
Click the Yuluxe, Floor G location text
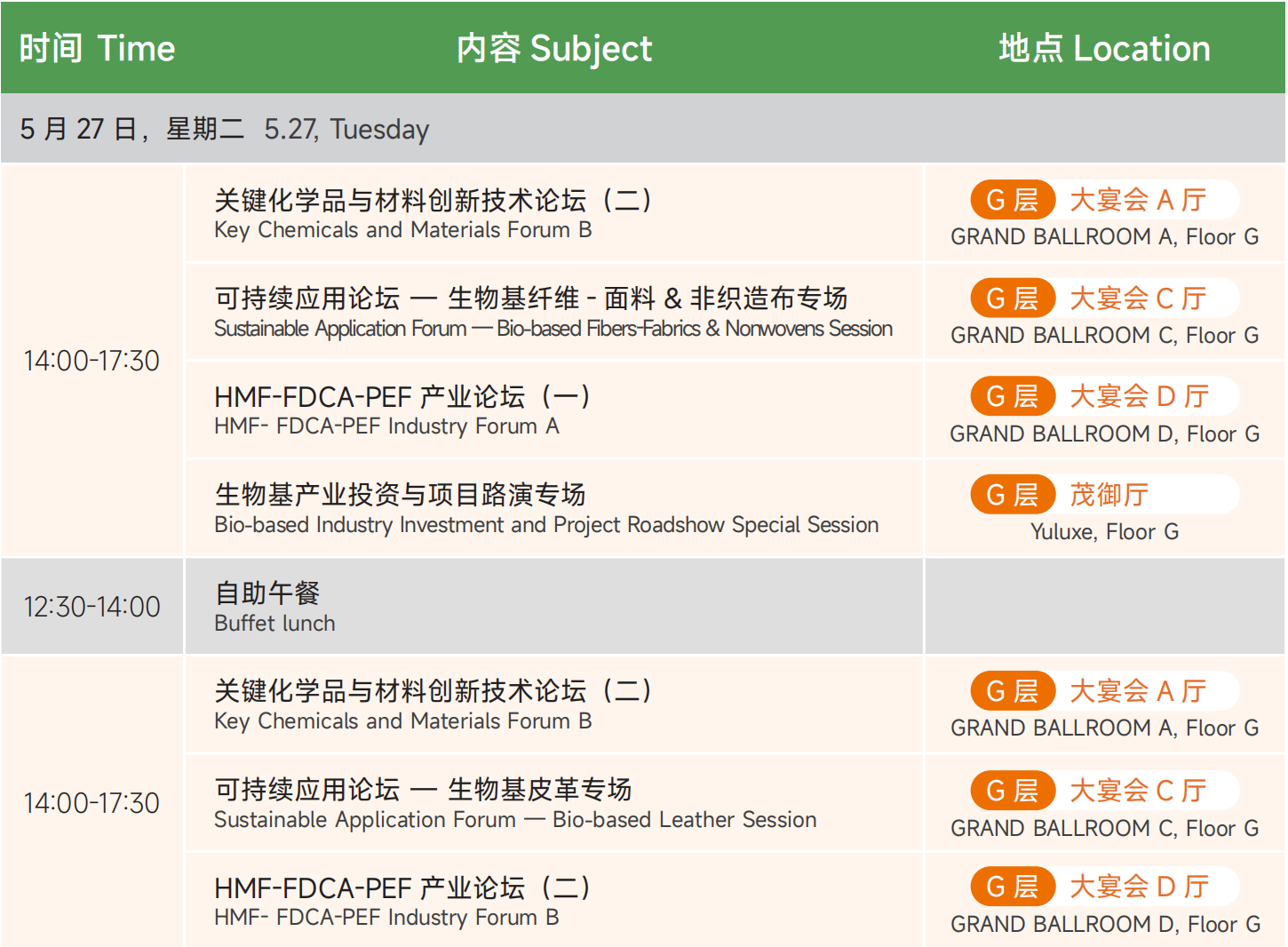click(x=1104, y=532)
